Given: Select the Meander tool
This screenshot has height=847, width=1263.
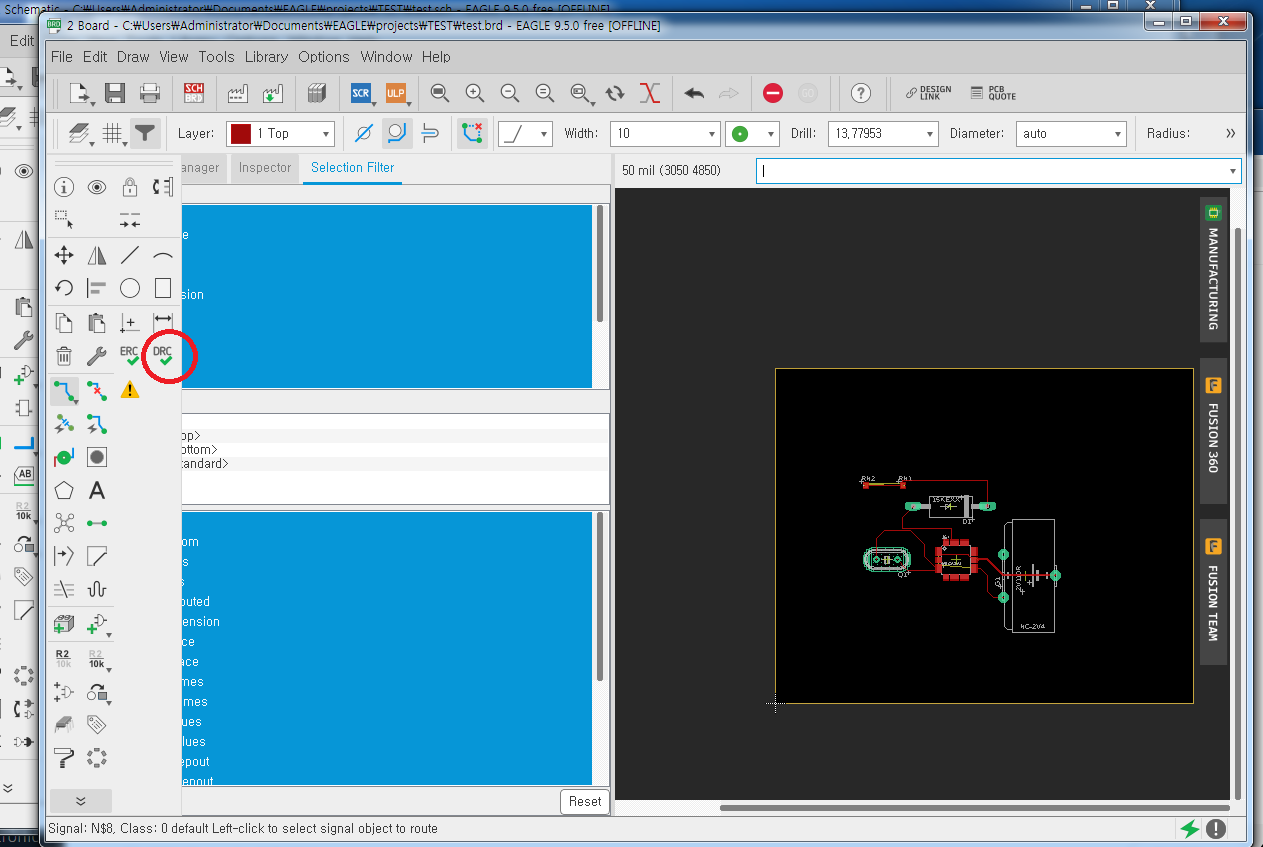Looking at the screenshot, I should coord(97,589).
